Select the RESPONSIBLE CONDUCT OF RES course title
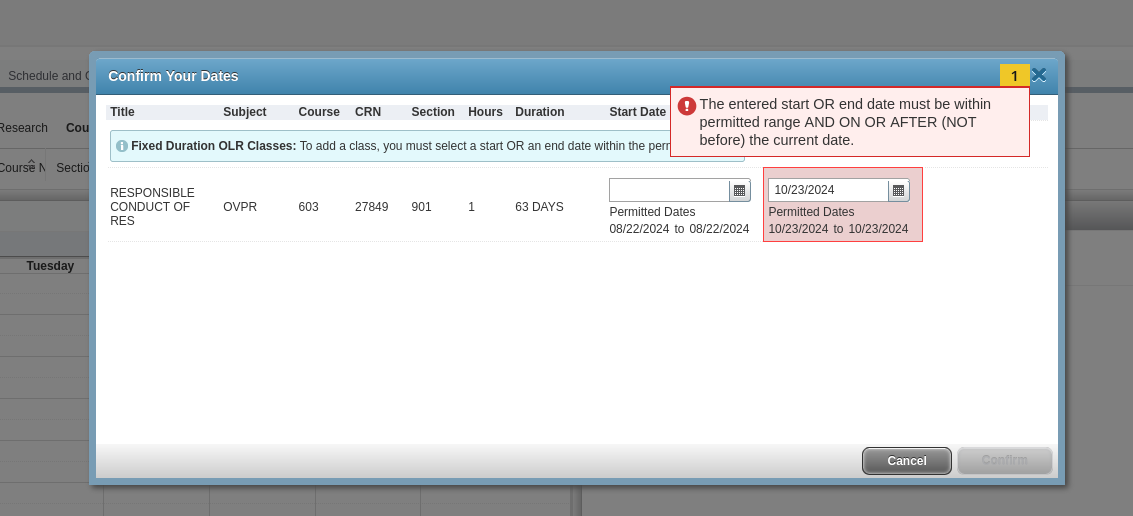The width and height of the screenshot is (1133, 516). pos(152,207)
